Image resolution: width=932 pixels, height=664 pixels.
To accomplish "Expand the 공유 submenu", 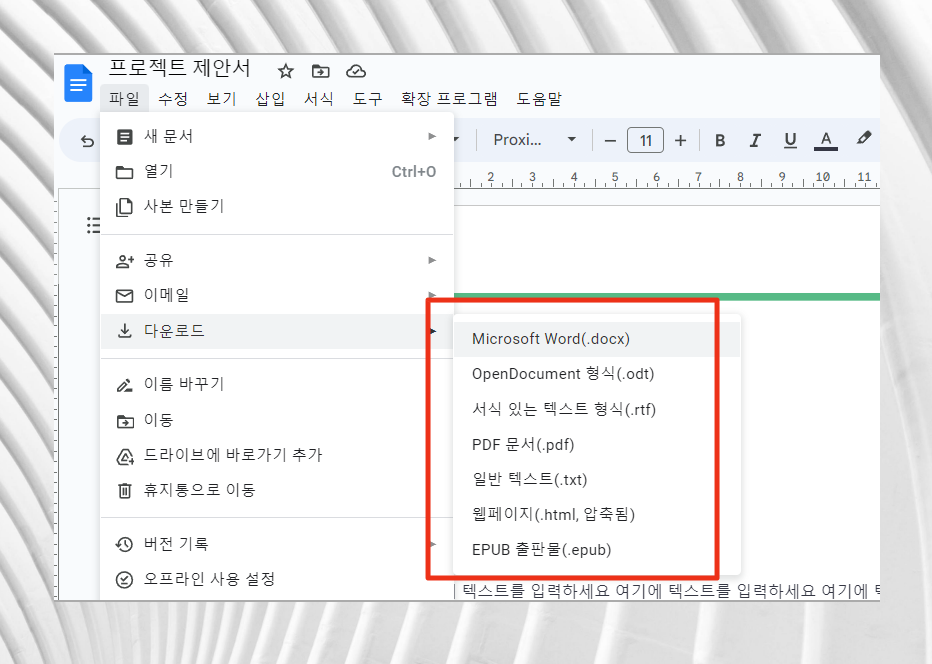I will tap(277, 260).
